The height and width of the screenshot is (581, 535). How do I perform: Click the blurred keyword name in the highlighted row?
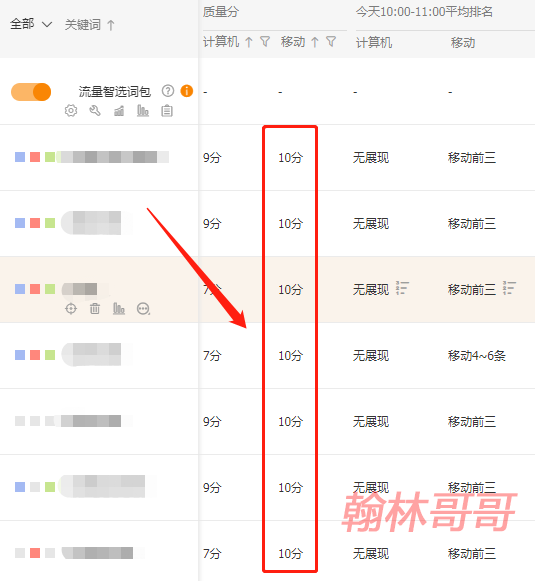tap(80, 289)
